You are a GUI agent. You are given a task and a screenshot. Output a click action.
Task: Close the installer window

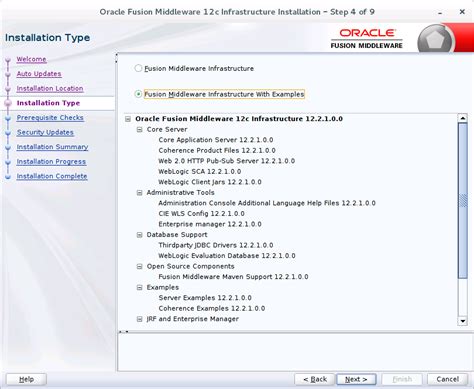tap(462, 12)
